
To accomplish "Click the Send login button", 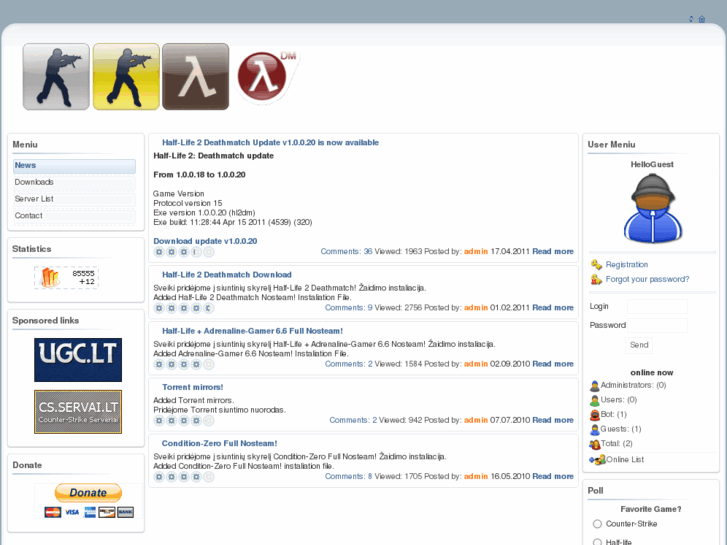I will pyautogui.click(x=639, y=345).
